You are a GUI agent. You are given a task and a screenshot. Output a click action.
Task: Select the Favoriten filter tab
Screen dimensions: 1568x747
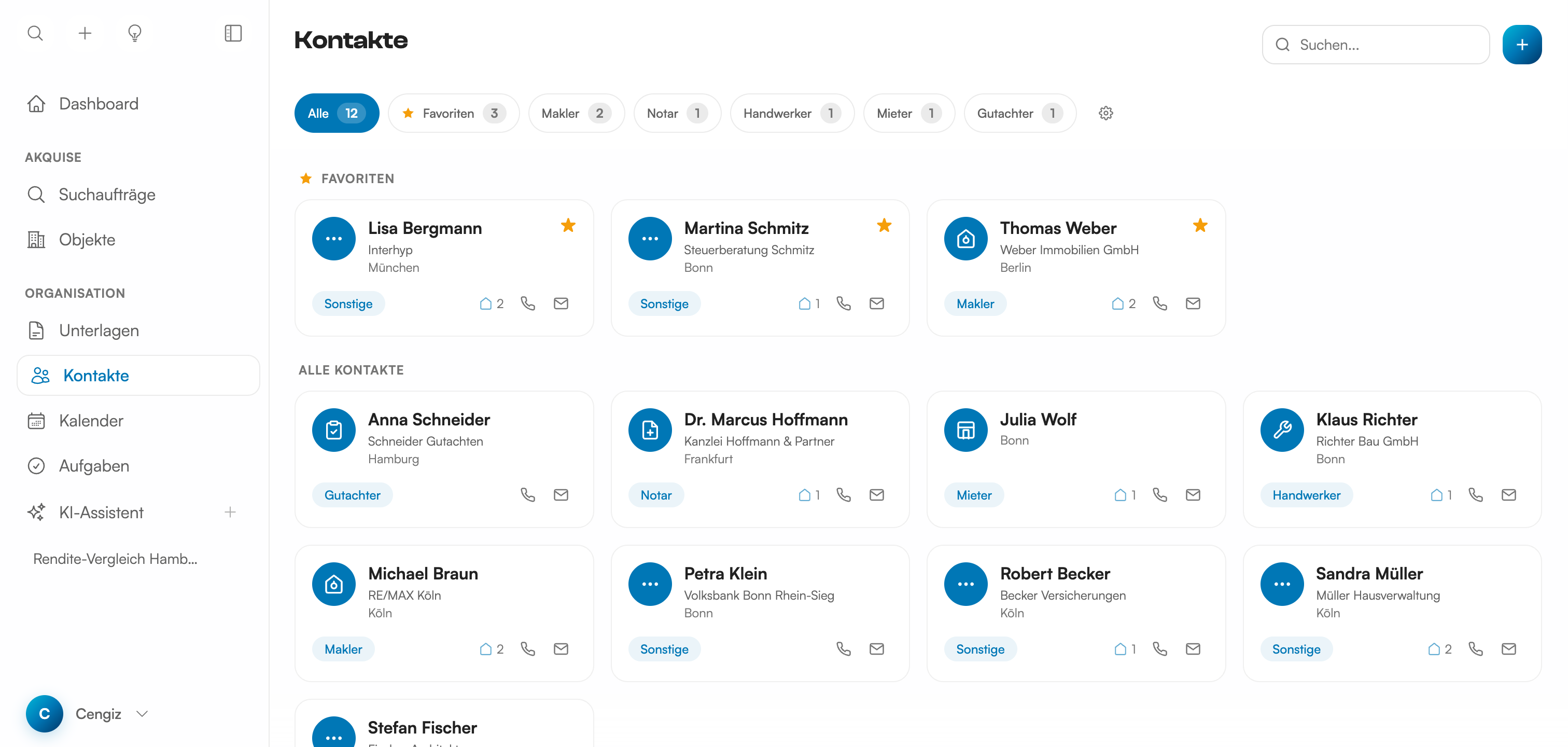click(454, 113)
